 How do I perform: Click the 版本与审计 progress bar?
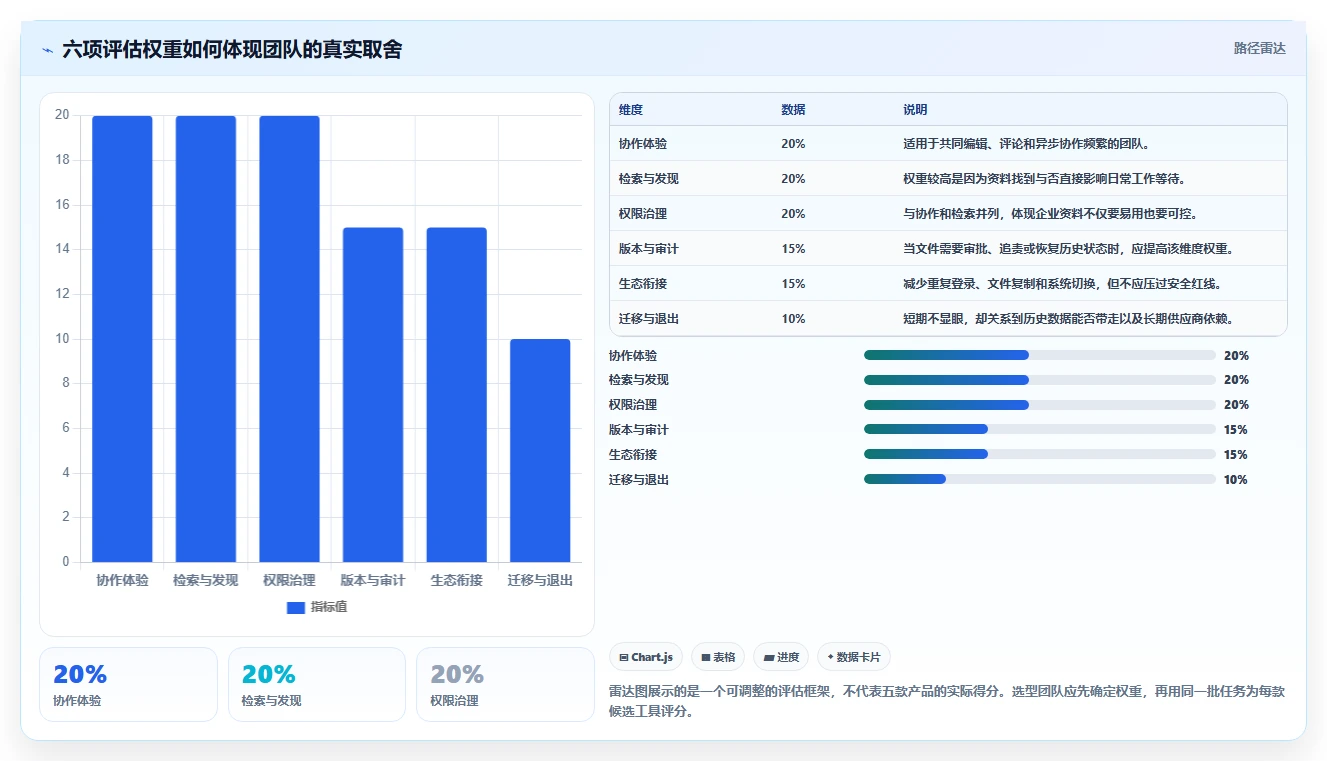pos(1040,429)
